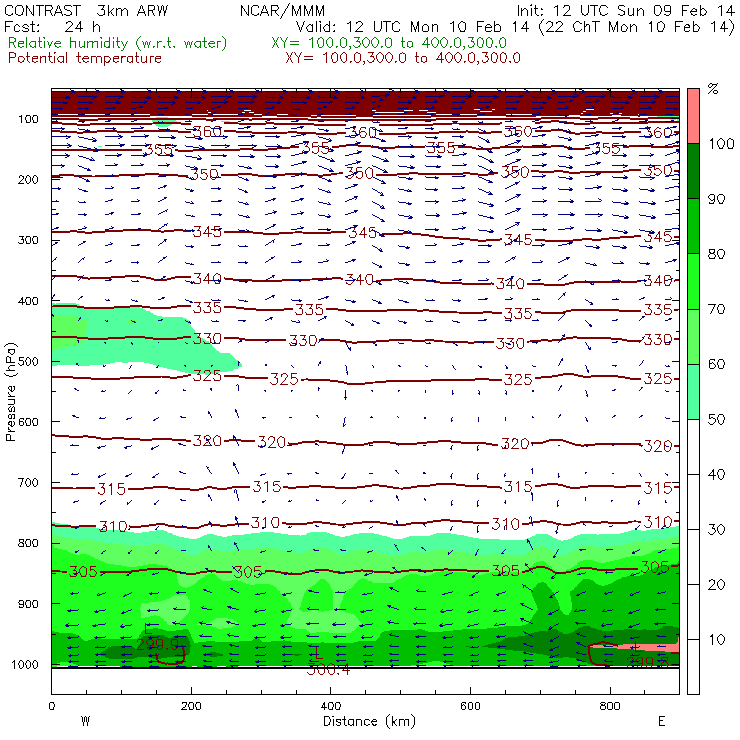Click the 300 tick on the pressure axis
The height and width of the screenshot is (740, 740).
(28, 240)
